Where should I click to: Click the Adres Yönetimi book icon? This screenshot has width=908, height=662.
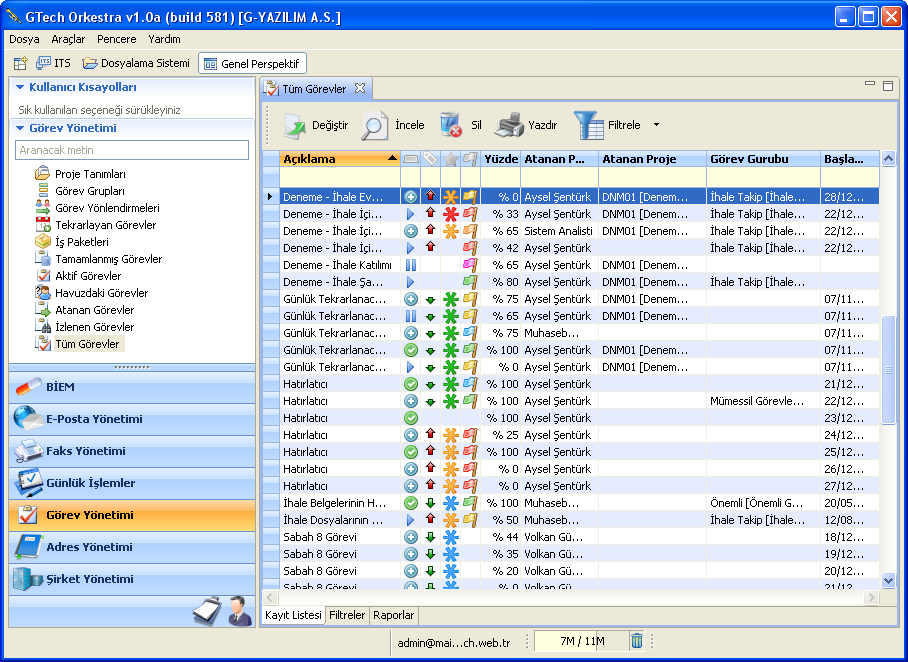click(28, 547)
